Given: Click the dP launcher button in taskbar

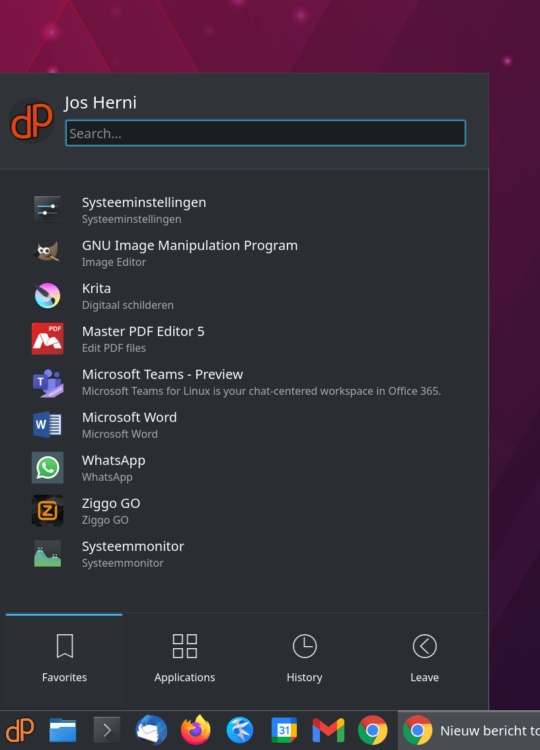Looking at the screenshot, I should (x=20, y=730).
